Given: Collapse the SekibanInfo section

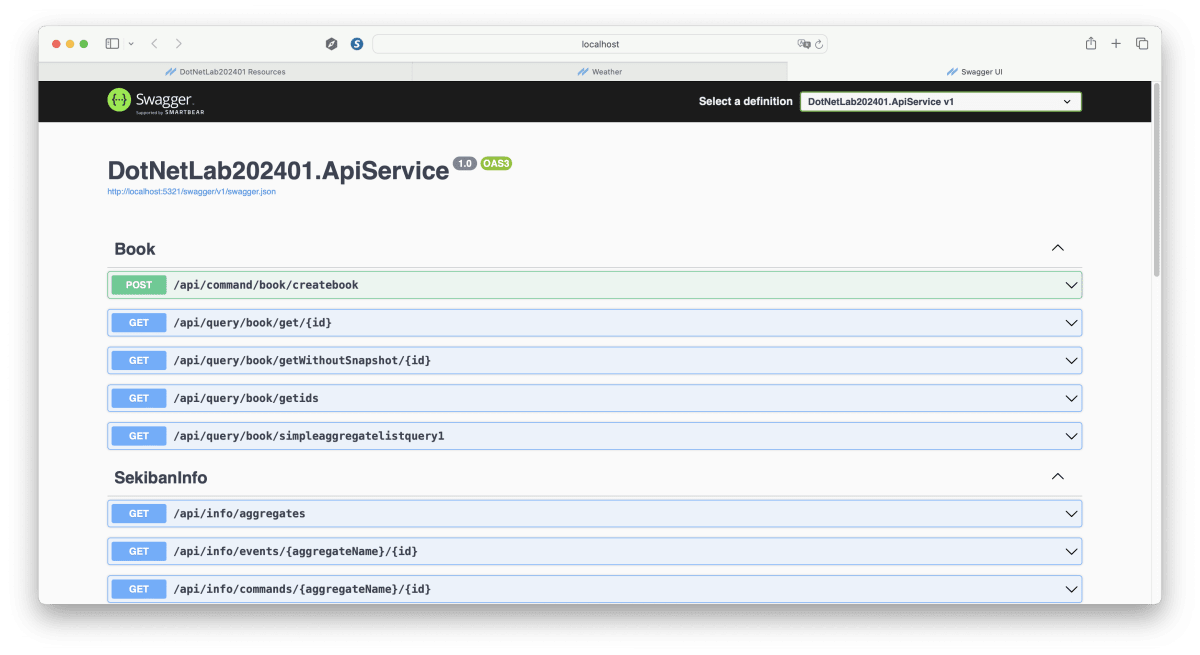Looking at the screenshot, I should [1057, 477].
